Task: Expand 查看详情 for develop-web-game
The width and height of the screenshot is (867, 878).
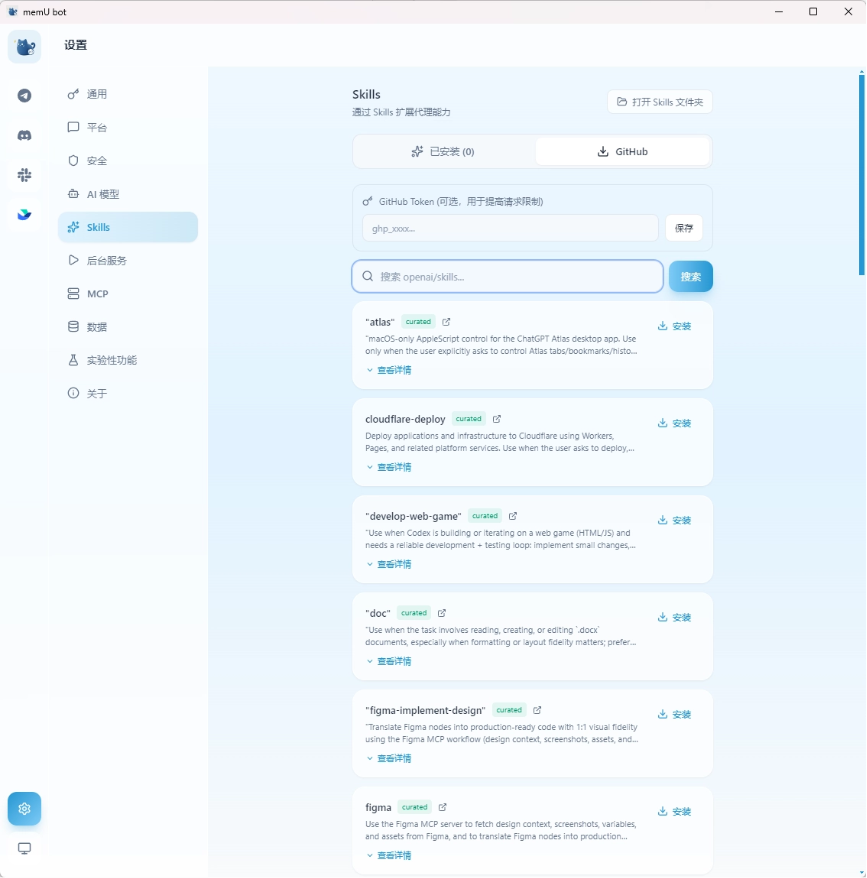Action: (x=389, y=564)
